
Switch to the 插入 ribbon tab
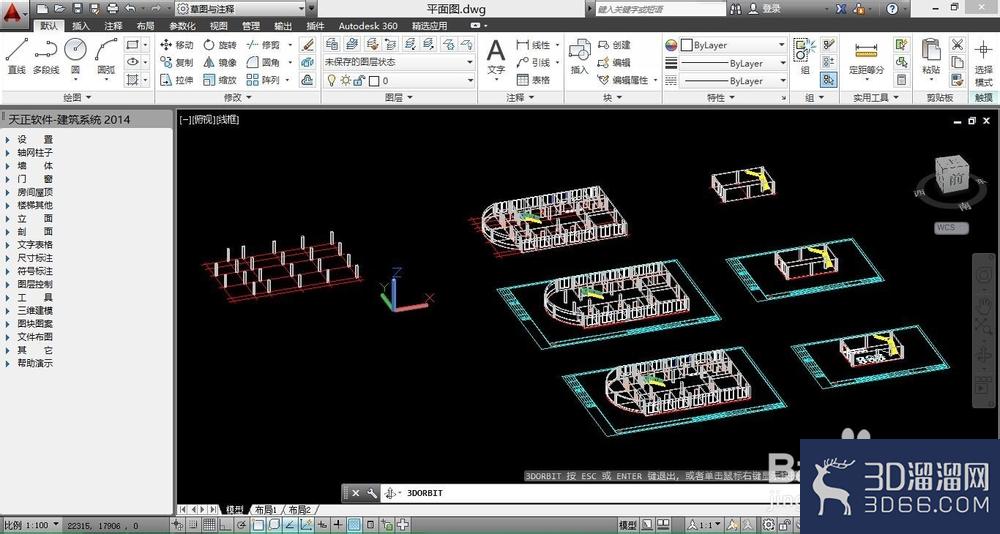pyautogui.click(x=81, y=26)
